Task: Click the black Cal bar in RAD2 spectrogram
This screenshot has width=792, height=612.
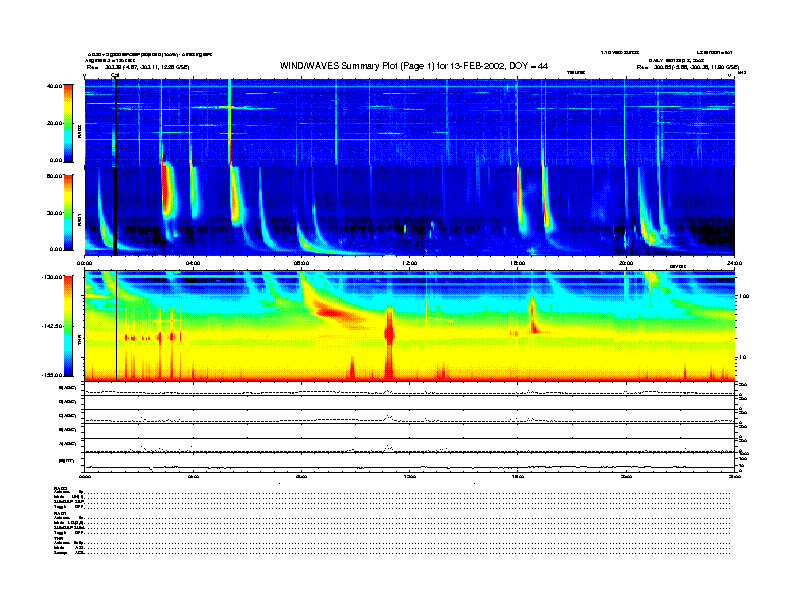Action: pos(115,122)
